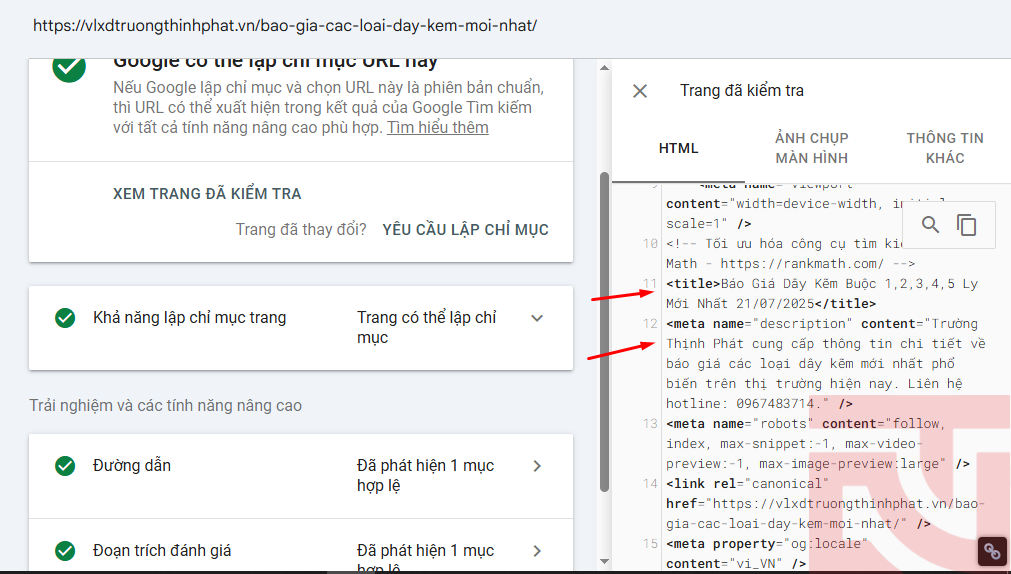Click meta description code on line 12
The image size is (1011, 574).
[826, 364]
